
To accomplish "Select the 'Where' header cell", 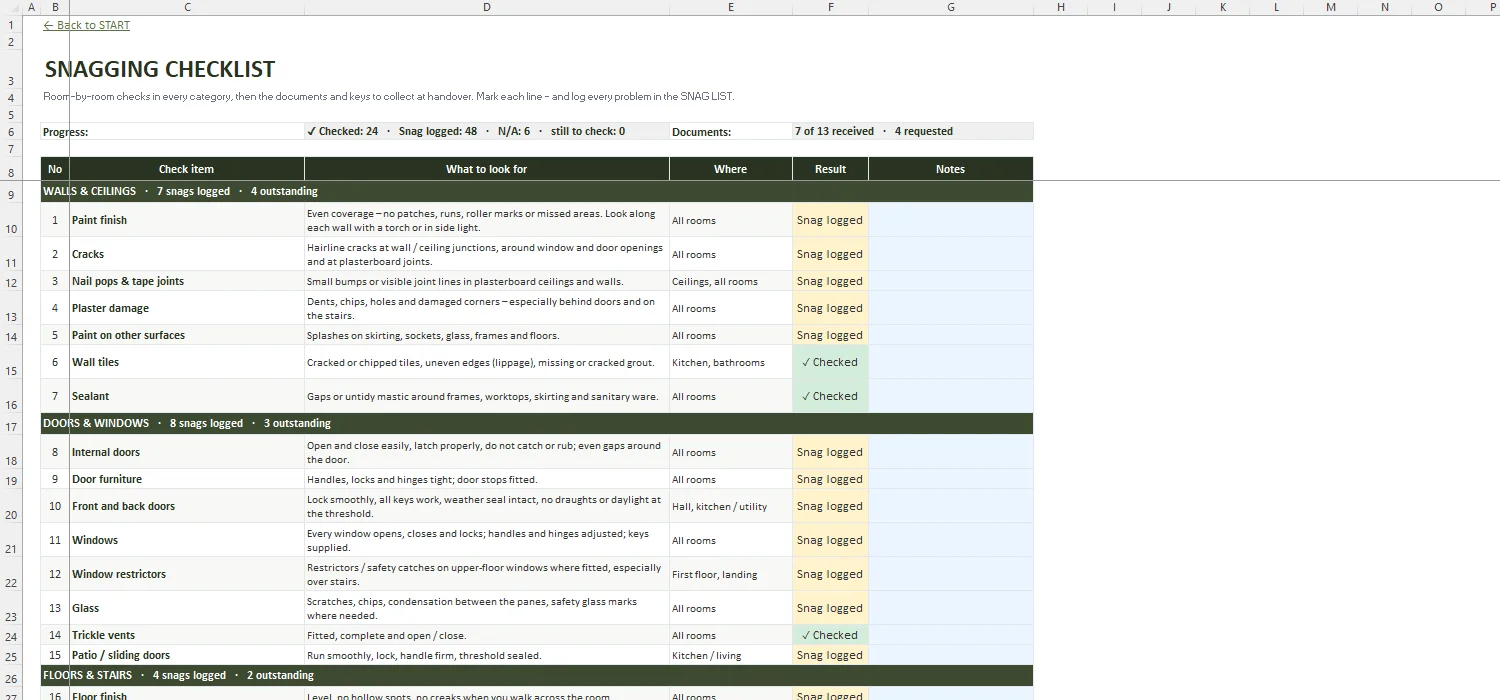I will coord(731,169).
